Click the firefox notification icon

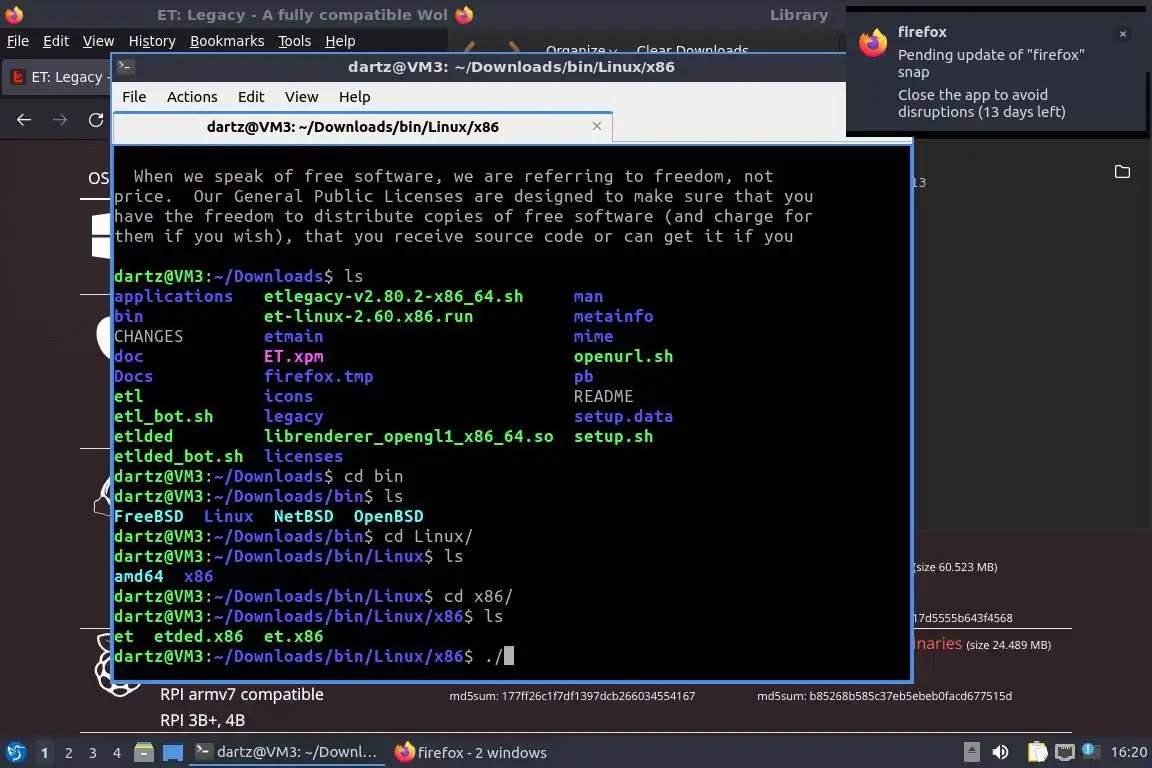pos(873,43)
